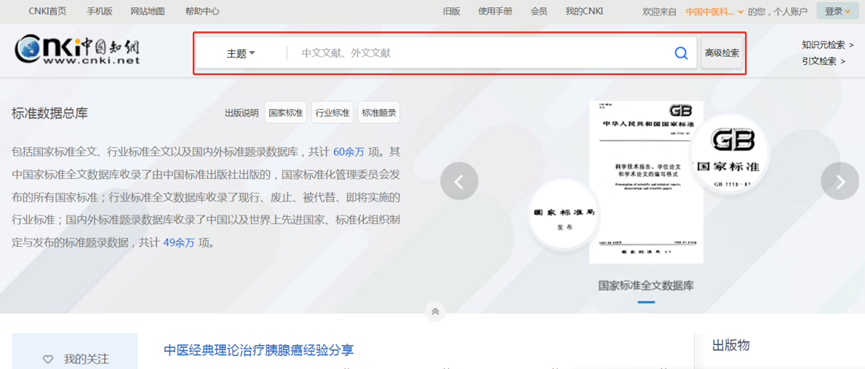Viewport: 865px width, 369px height.
Task: Click the blue carousel indicator bar
Action: [646, 302]
